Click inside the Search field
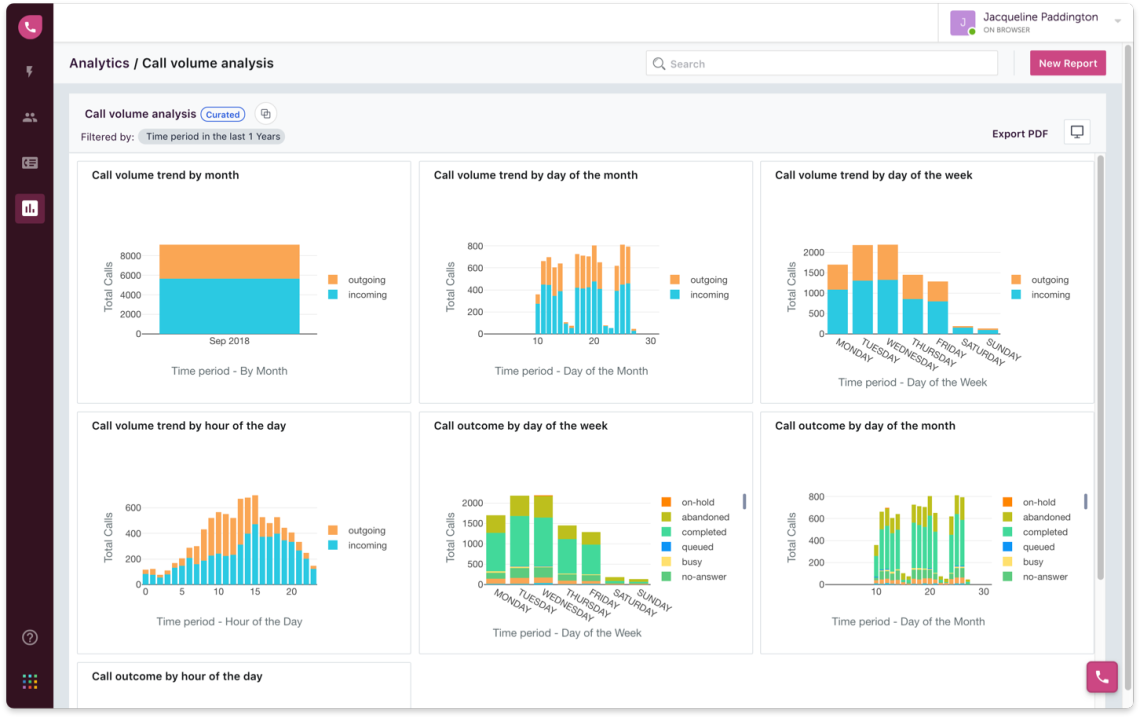 tap(820, 63)
